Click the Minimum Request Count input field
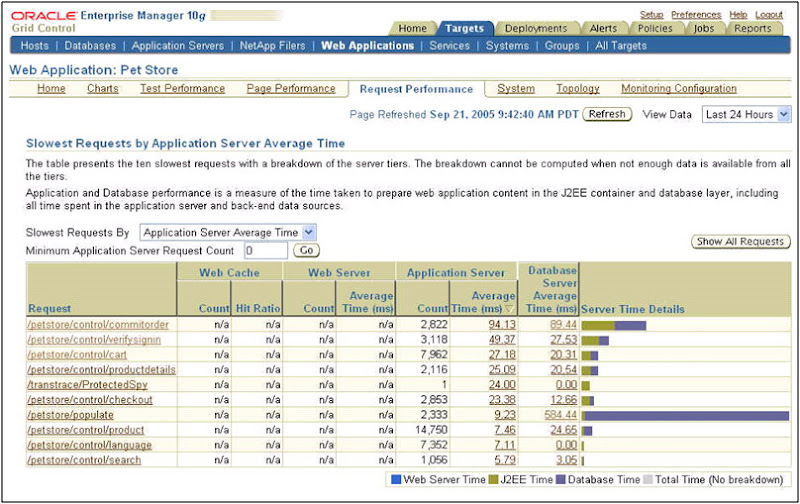Image resolution: width=800 pixels, height=504 pixels. [265, 250]
